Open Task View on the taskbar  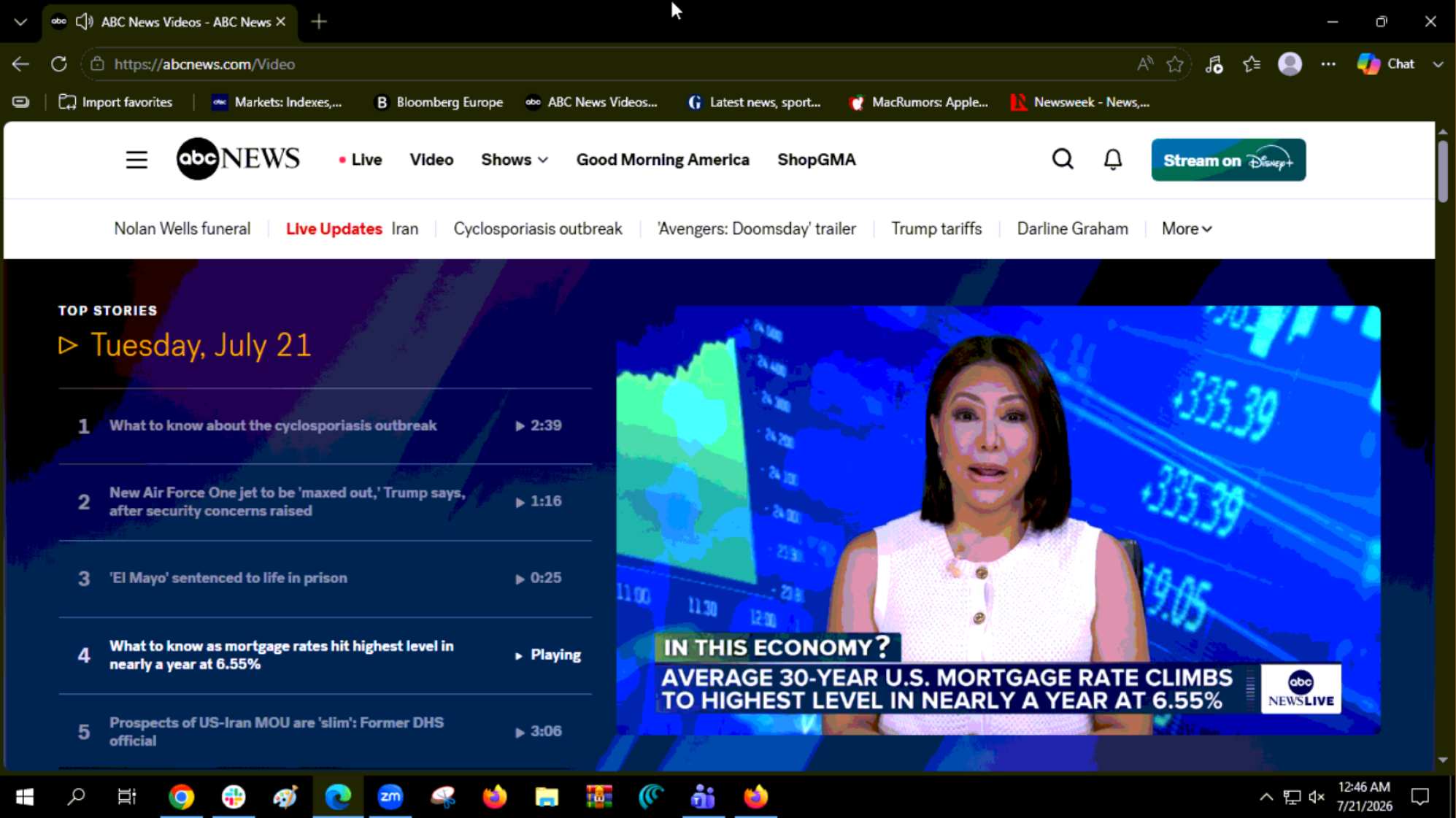click(127, 797)
